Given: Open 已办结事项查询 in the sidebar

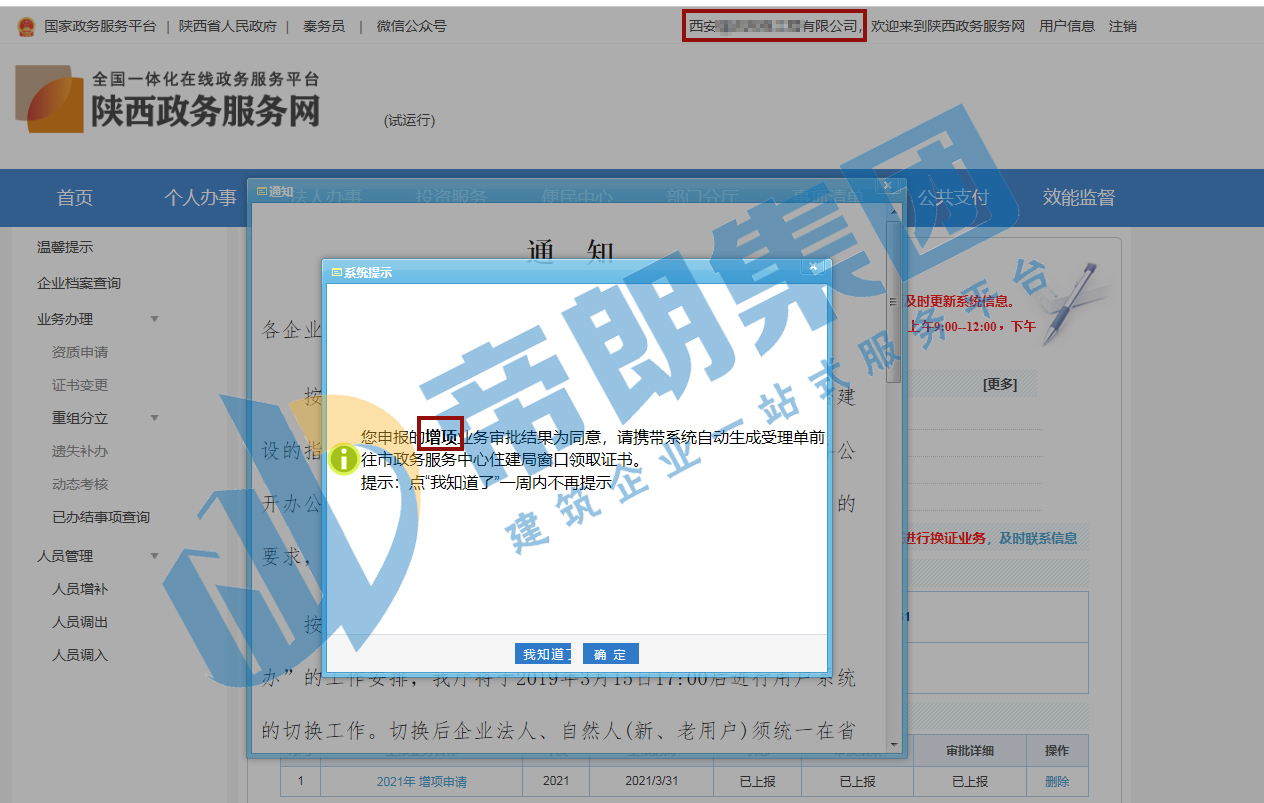Looking at the screenshot, I should (x=101, y=517).
